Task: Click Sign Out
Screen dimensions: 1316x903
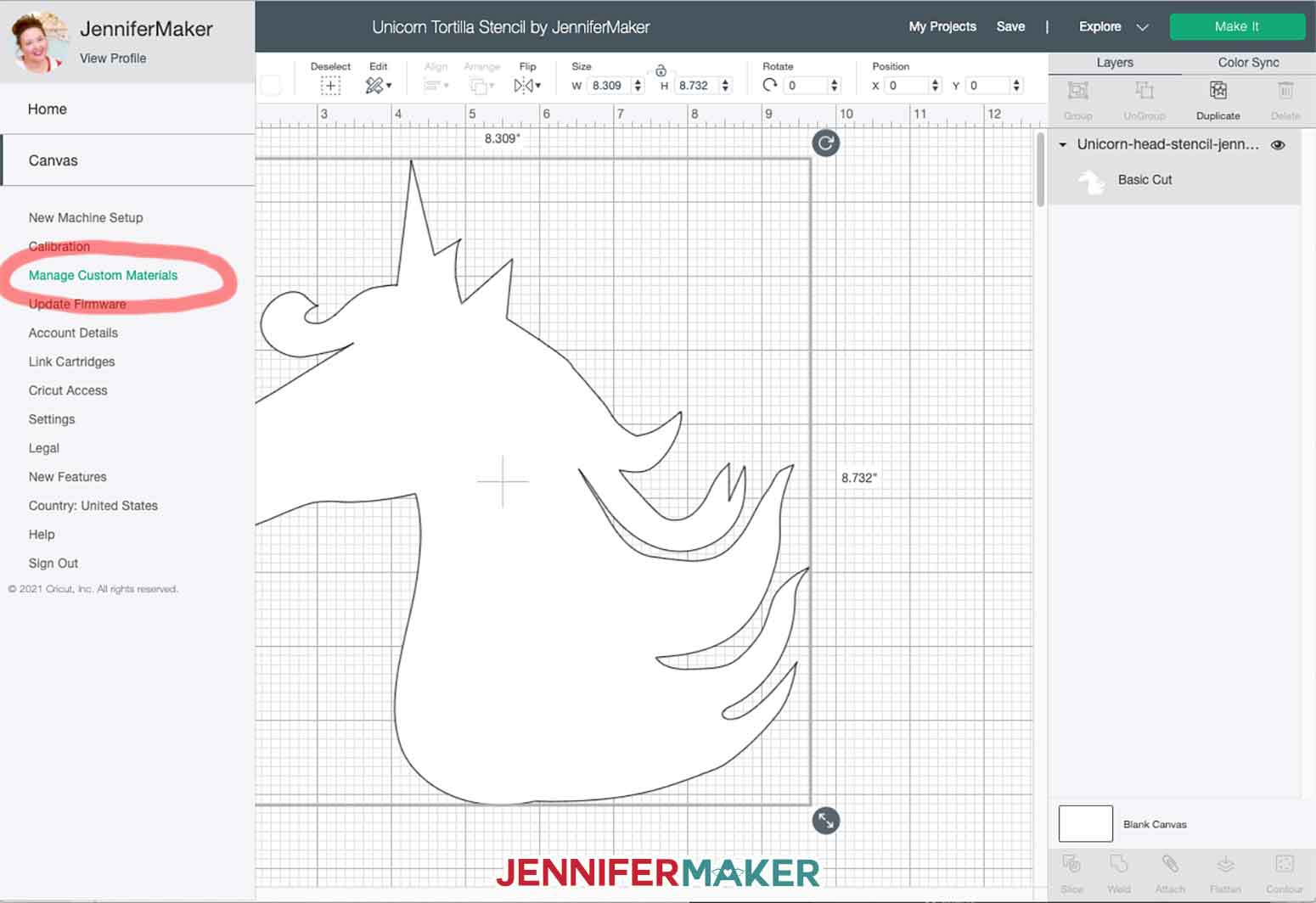Action: (53, 564)
